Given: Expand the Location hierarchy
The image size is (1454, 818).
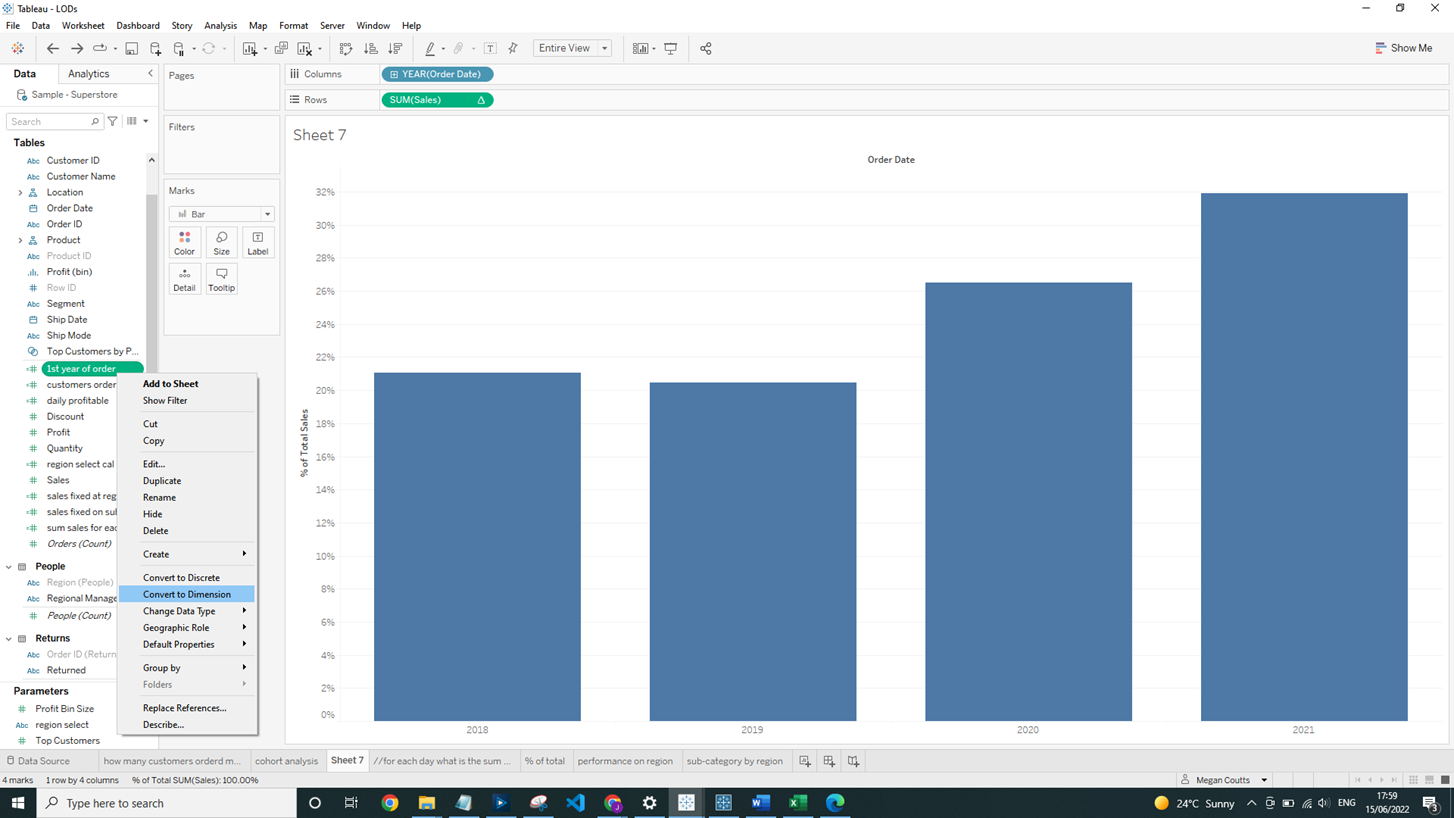Looking at the screenshot, I should (x=20, y=192).
